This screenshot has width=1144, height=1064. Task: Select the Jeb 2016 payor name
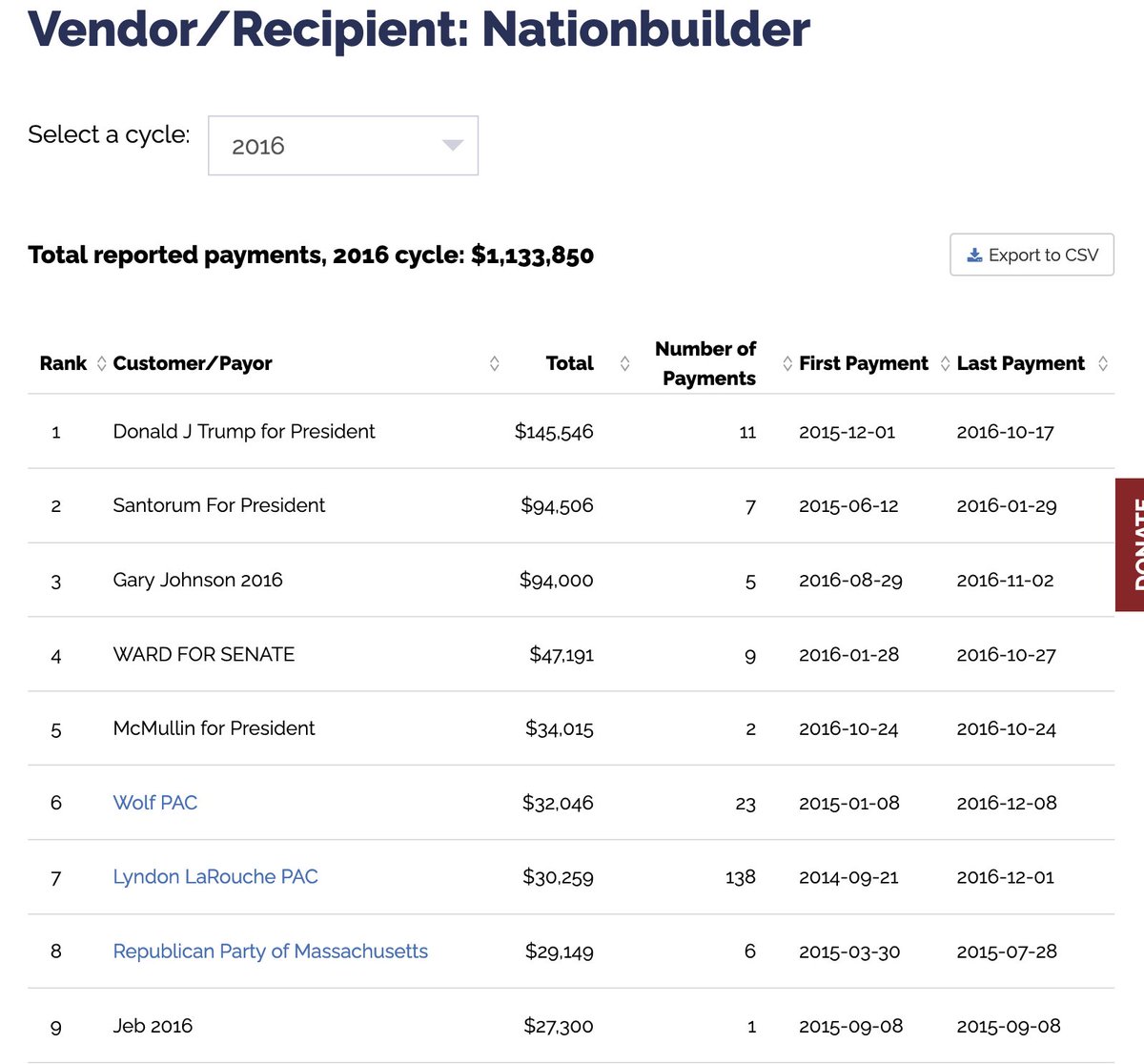[153, 1026]
